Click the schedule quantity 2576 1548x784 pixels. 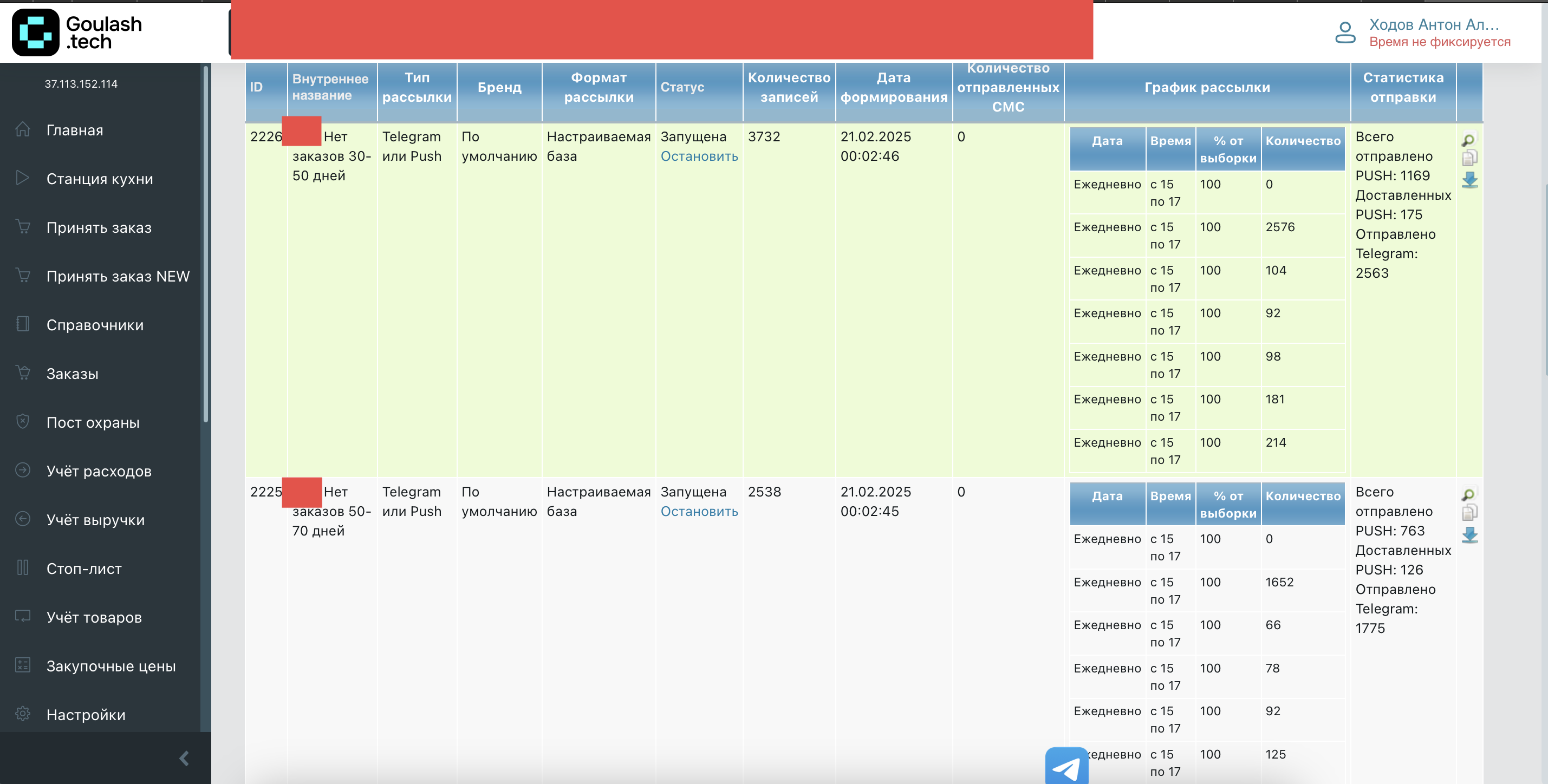[x=1280, y=227]
